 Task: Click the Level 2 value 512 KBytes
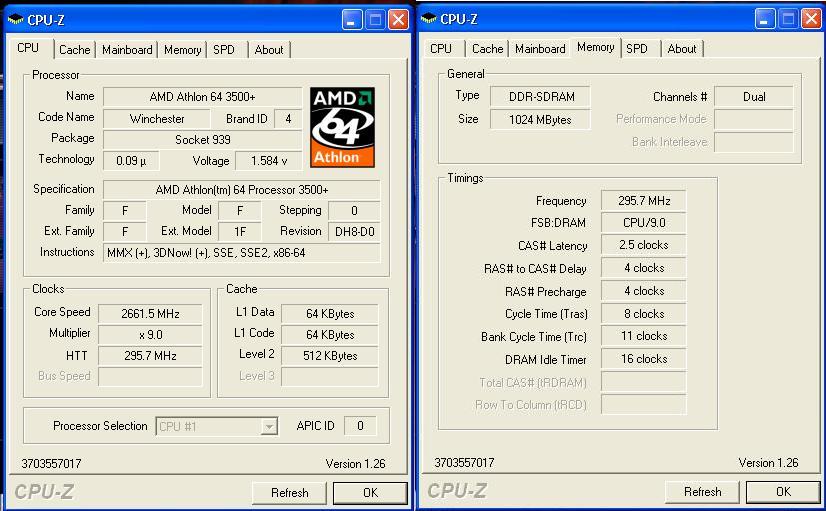pyautogui.click(x=330, y=356)
